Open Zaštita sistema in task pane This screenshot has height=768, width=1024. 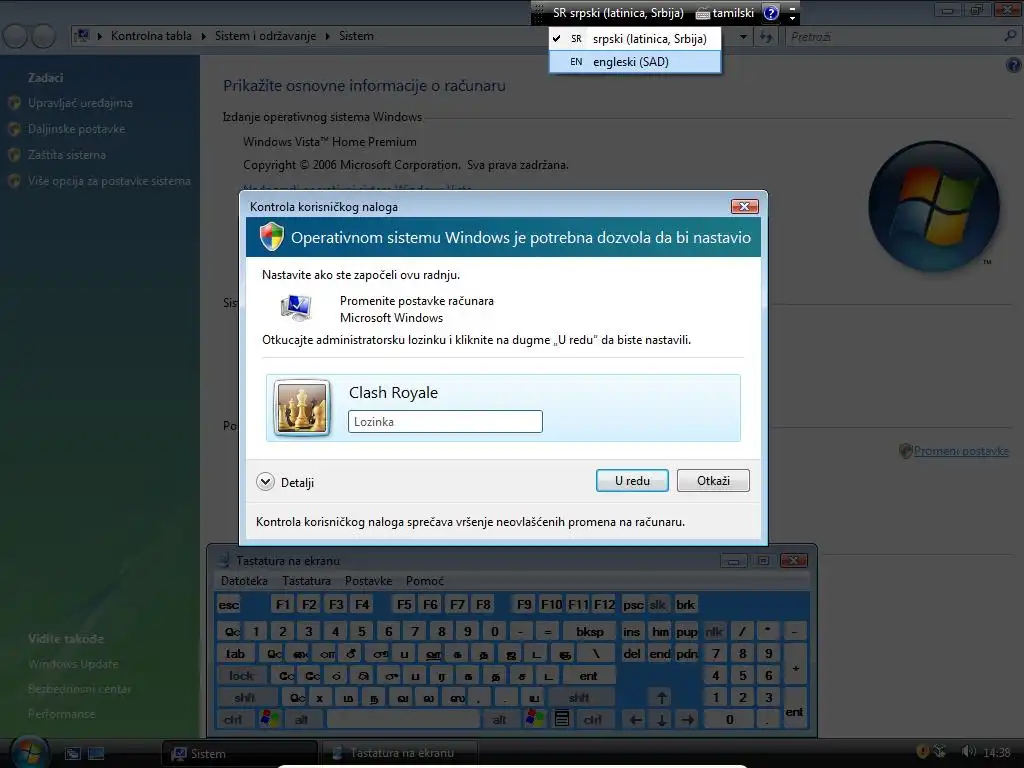click(67, 155)
